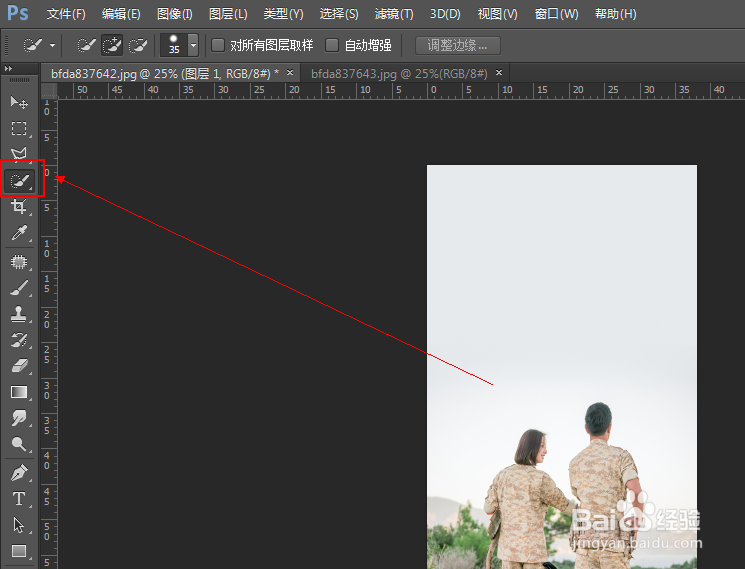Viewport: 745px width, 569px height.
Task: Select the Polygonal Lasso tool
Action: [19, 153]
